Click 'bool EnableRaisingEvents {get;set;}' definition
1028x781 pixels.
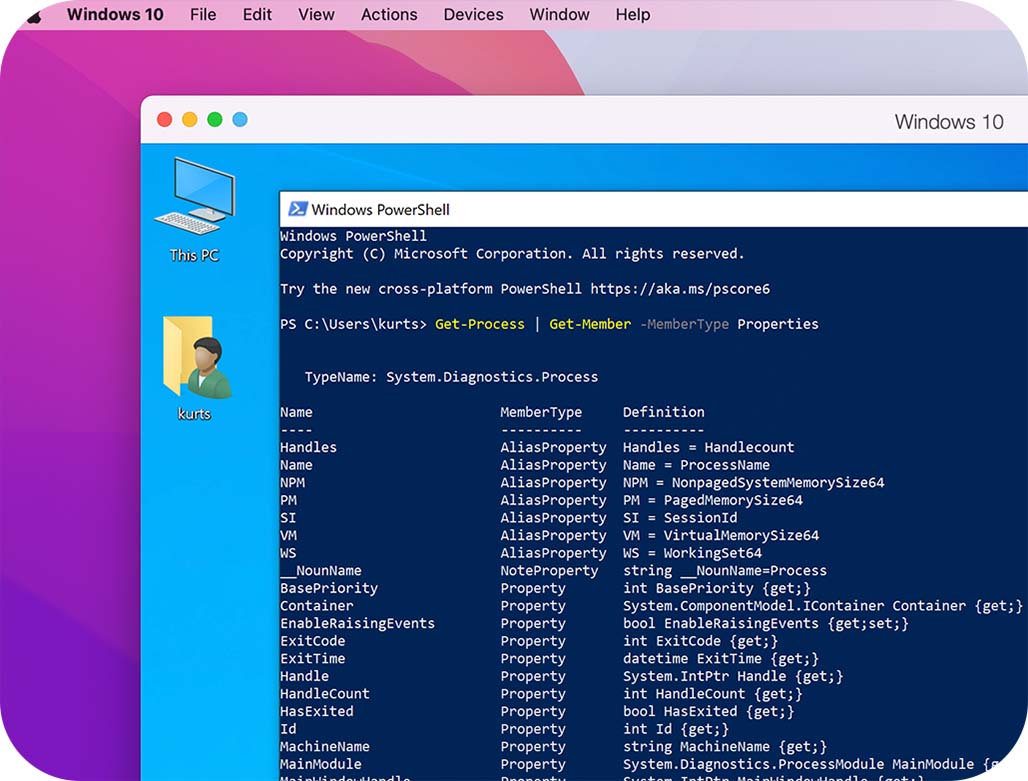click(766, 624)
